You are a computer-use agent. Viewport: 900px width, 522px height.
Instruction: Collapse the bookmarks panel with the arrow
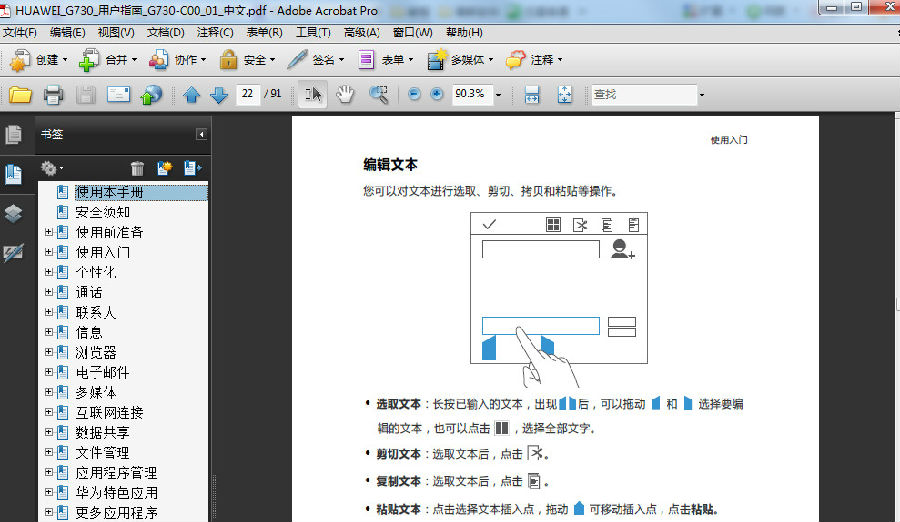pyautogui.click(x=201, y=134)
